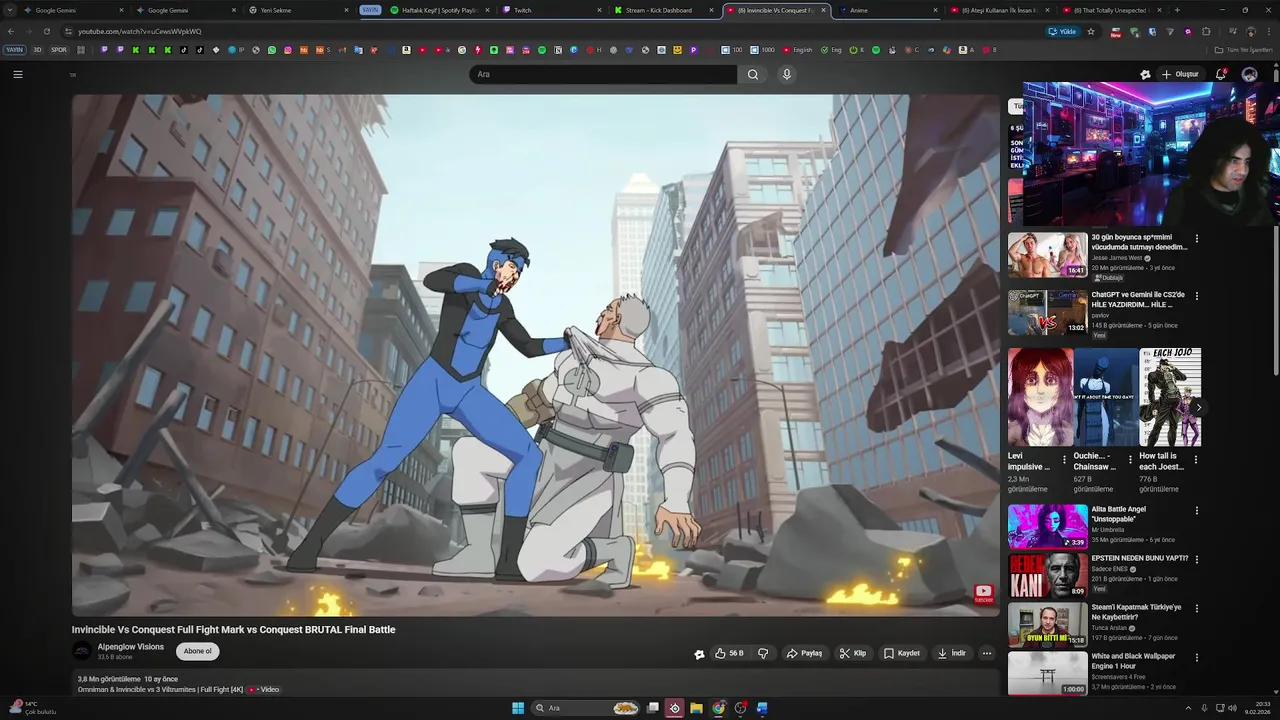This screenshot has height=720, width=1280.
Task: Open options for 'How tall is each Joest' short
Action: [x=1196, y=460]
